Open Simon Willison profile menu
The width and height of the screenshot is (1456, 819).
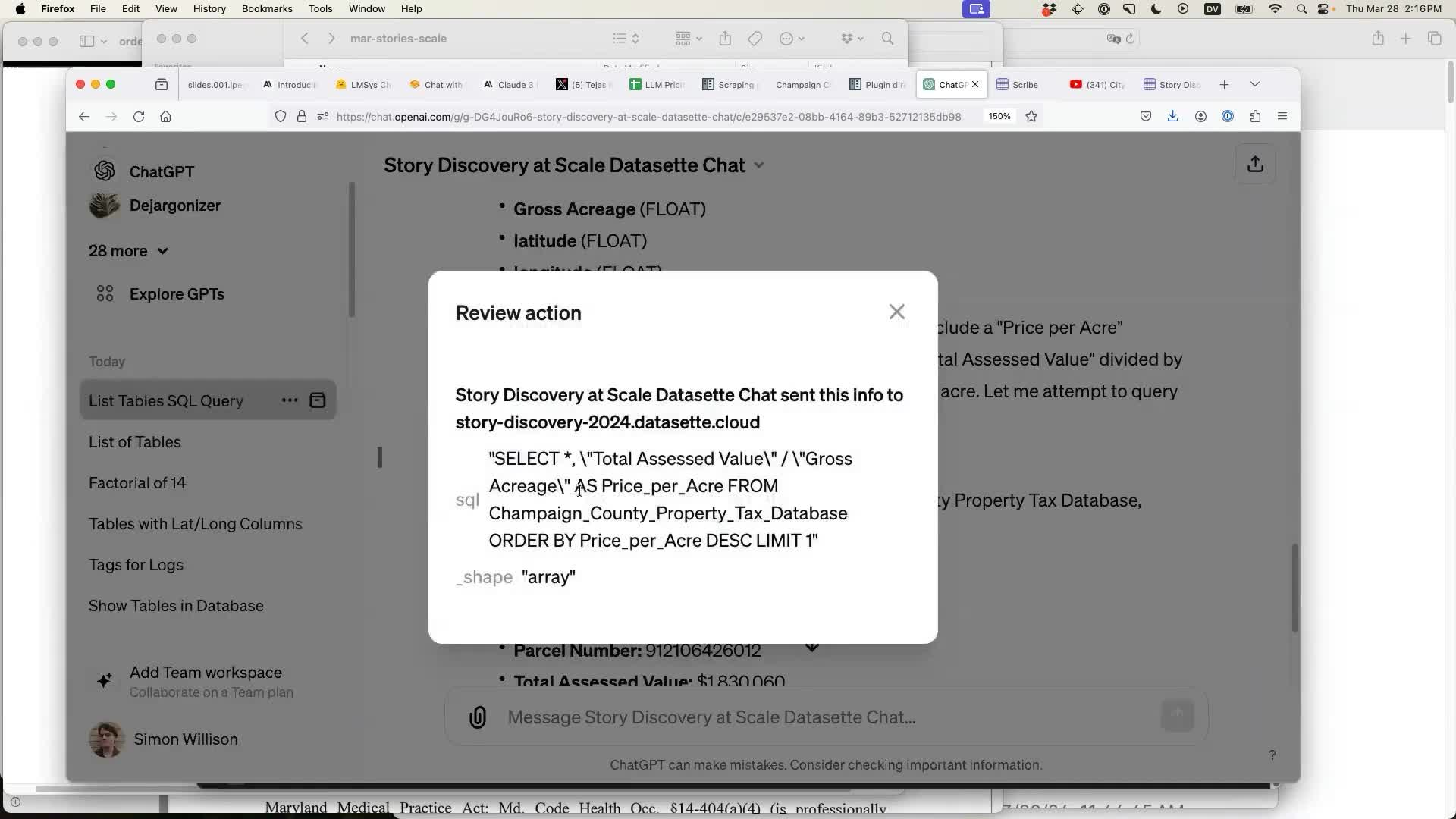tap(164, 739)
